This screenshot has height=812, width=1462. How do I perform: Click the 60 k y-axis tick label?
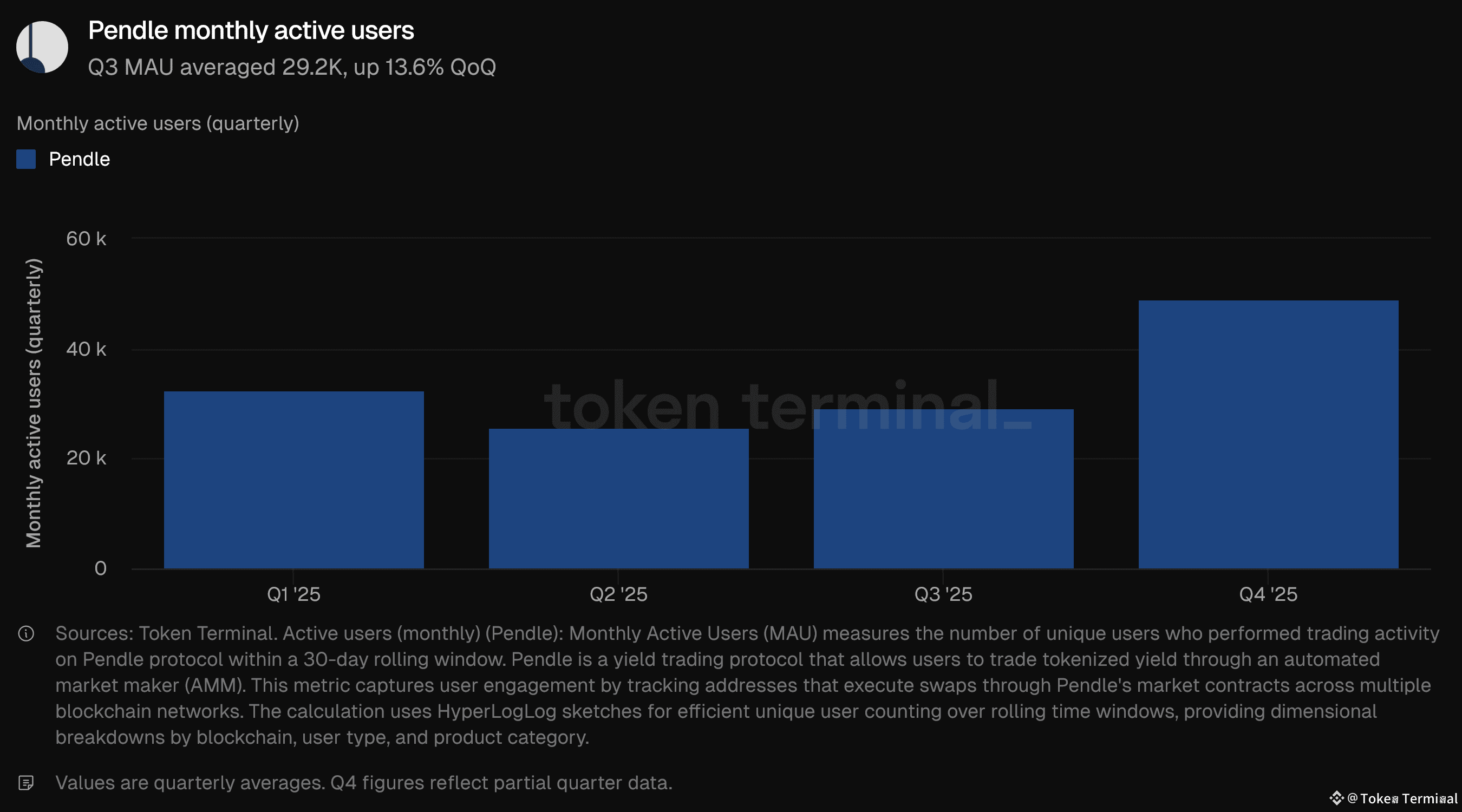86,238
